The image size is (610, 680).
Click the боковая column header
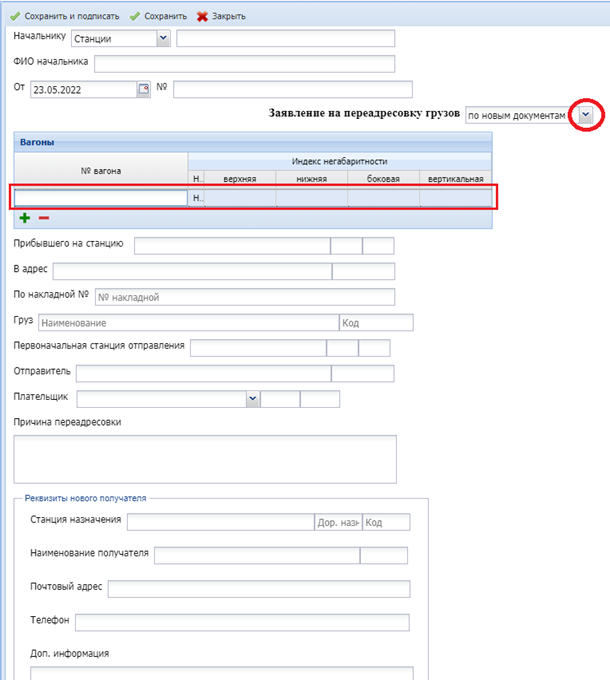click(x=383, y=179)
